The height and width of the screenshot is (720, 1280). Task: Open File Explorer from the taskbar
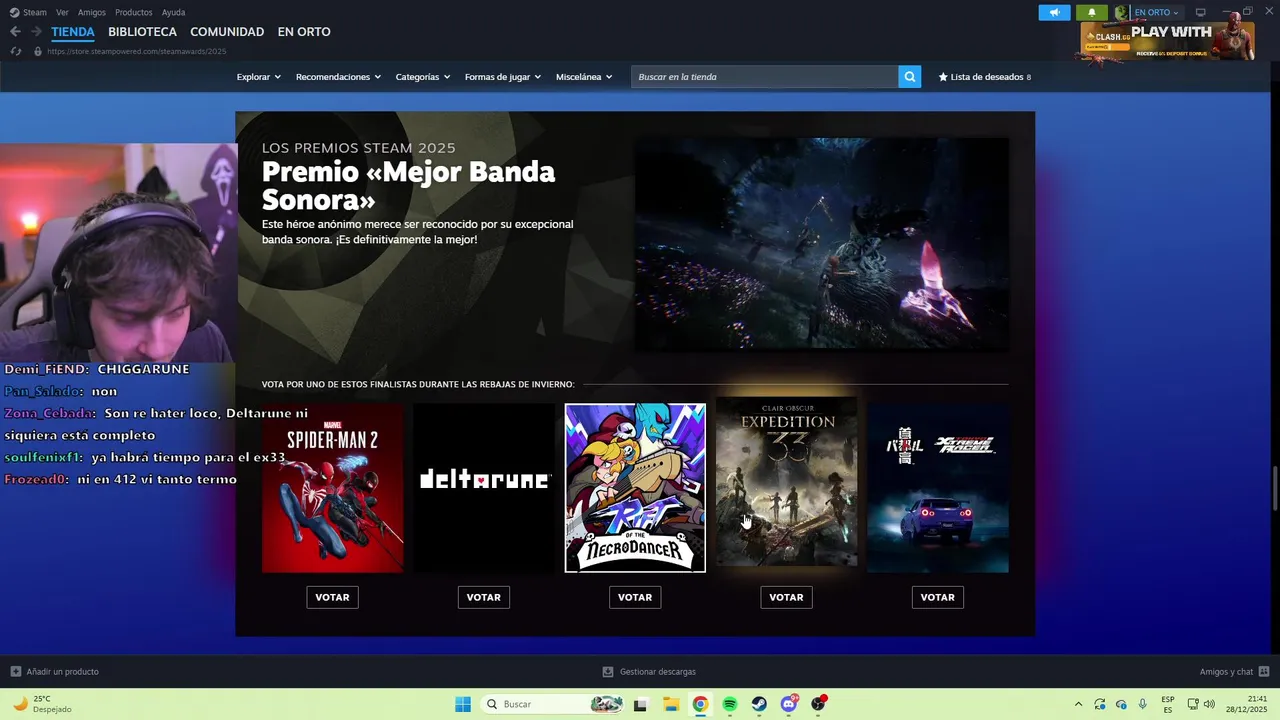[670, 704]
